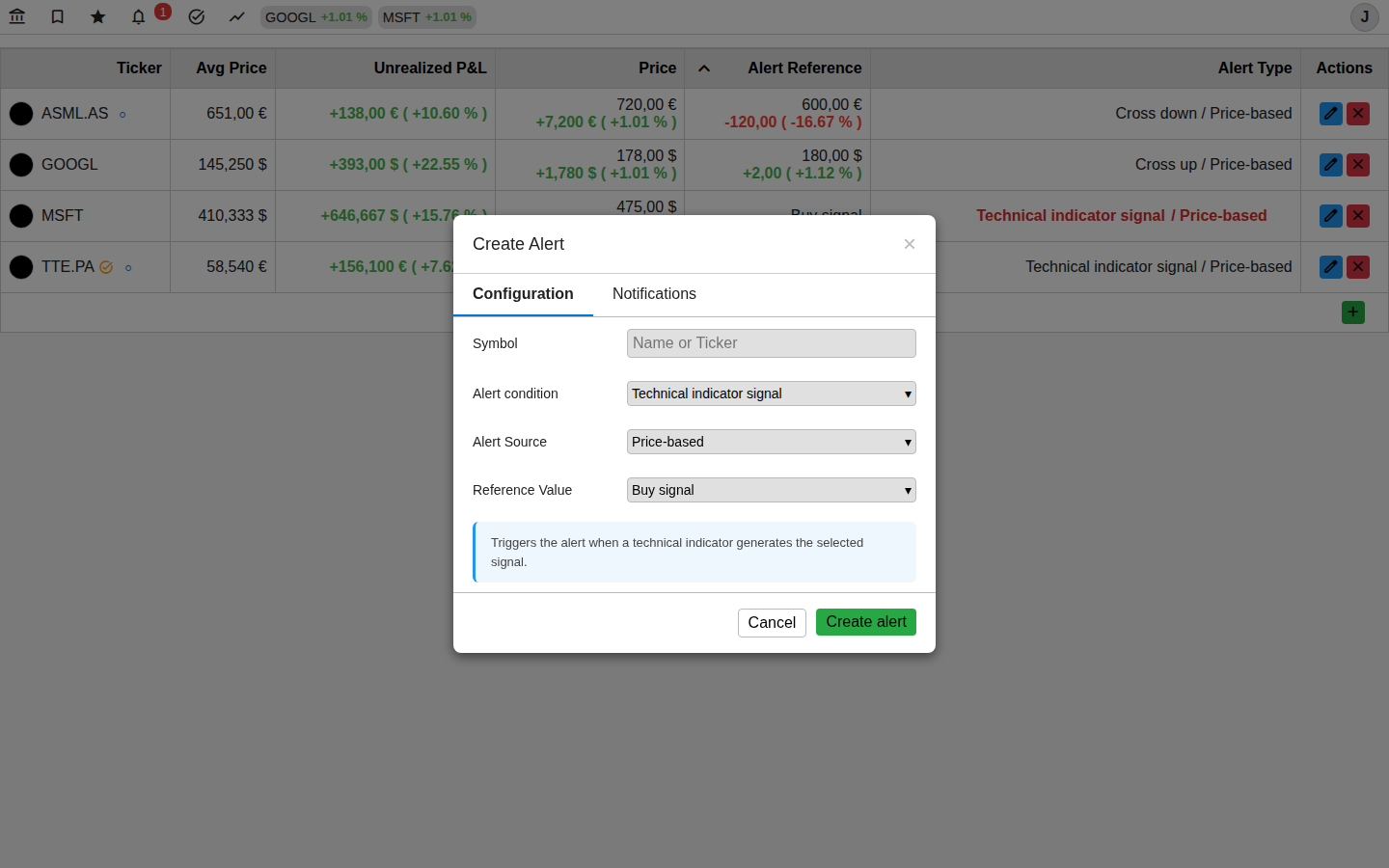1389x868 pixels.
Task: Open the favorites star icon
Action: pos(98,16)
